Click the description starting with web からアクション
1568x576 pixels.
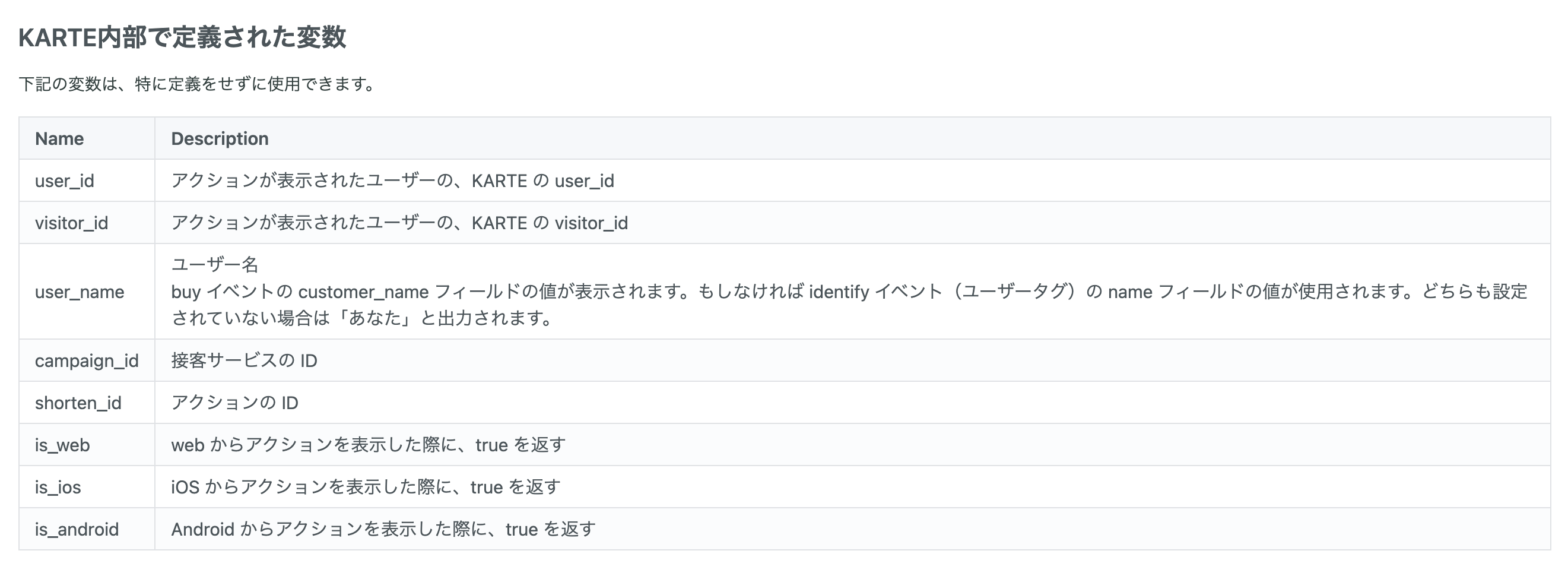[367, 445]
